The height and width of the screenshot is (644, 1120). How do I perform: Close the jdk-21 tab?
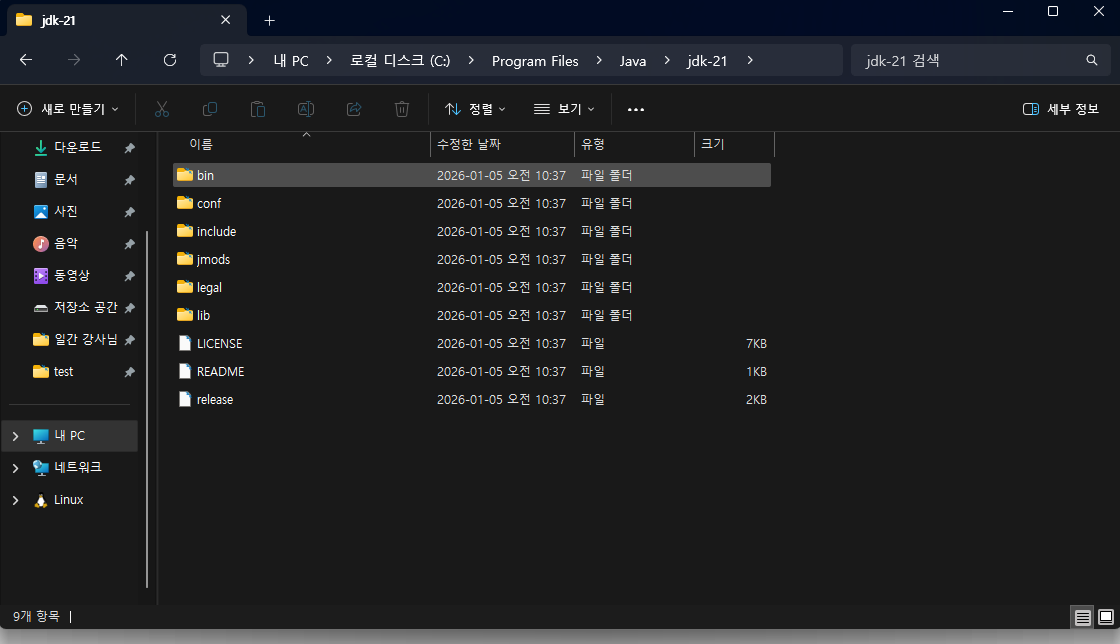(226, 20)
